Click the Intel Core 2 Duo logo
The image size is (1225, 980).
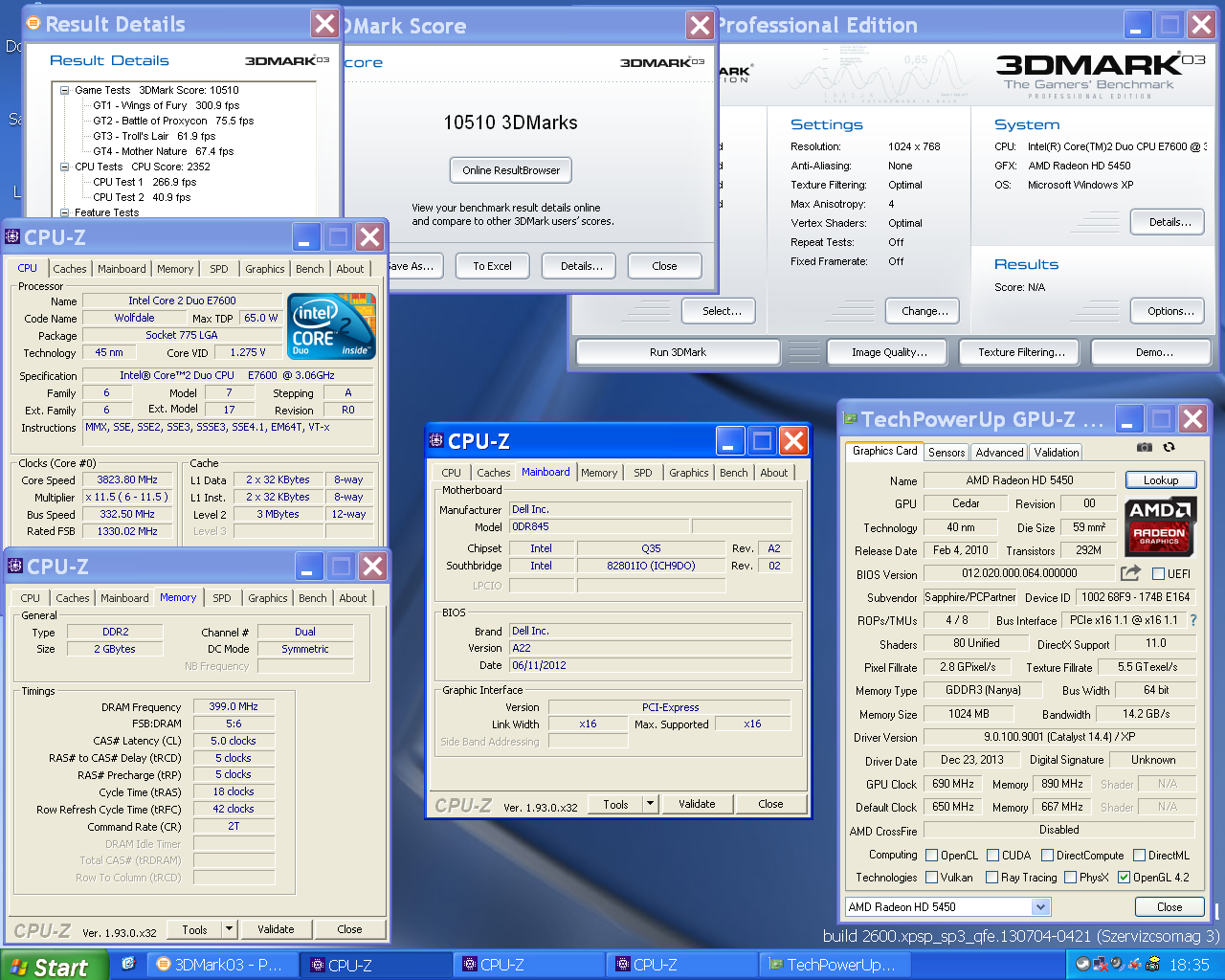click(331, 326)
